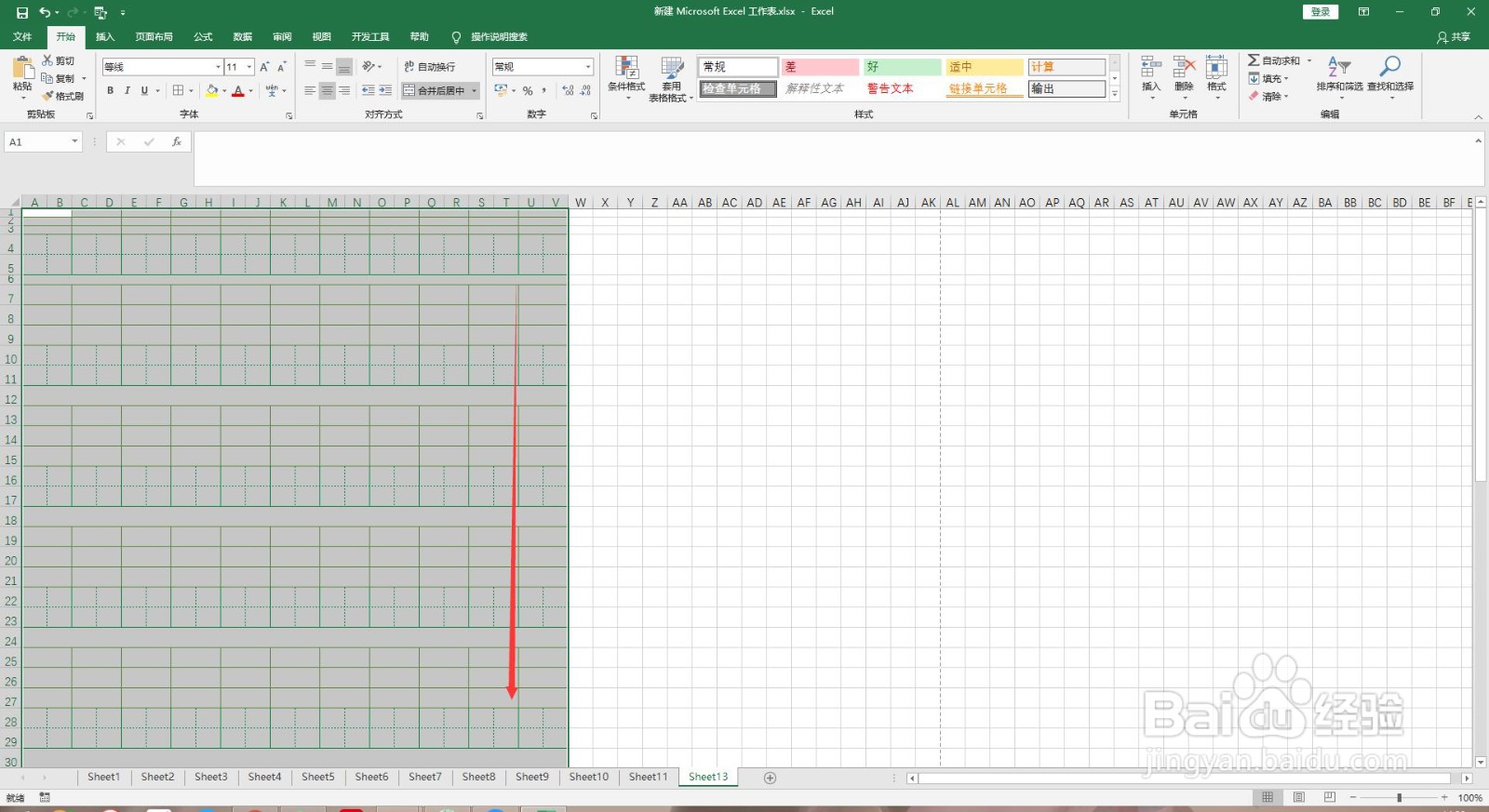This screenshot has width=1489, height=812.
Task: Switch to Normal view in status bar
Action: coord(1268,797)
